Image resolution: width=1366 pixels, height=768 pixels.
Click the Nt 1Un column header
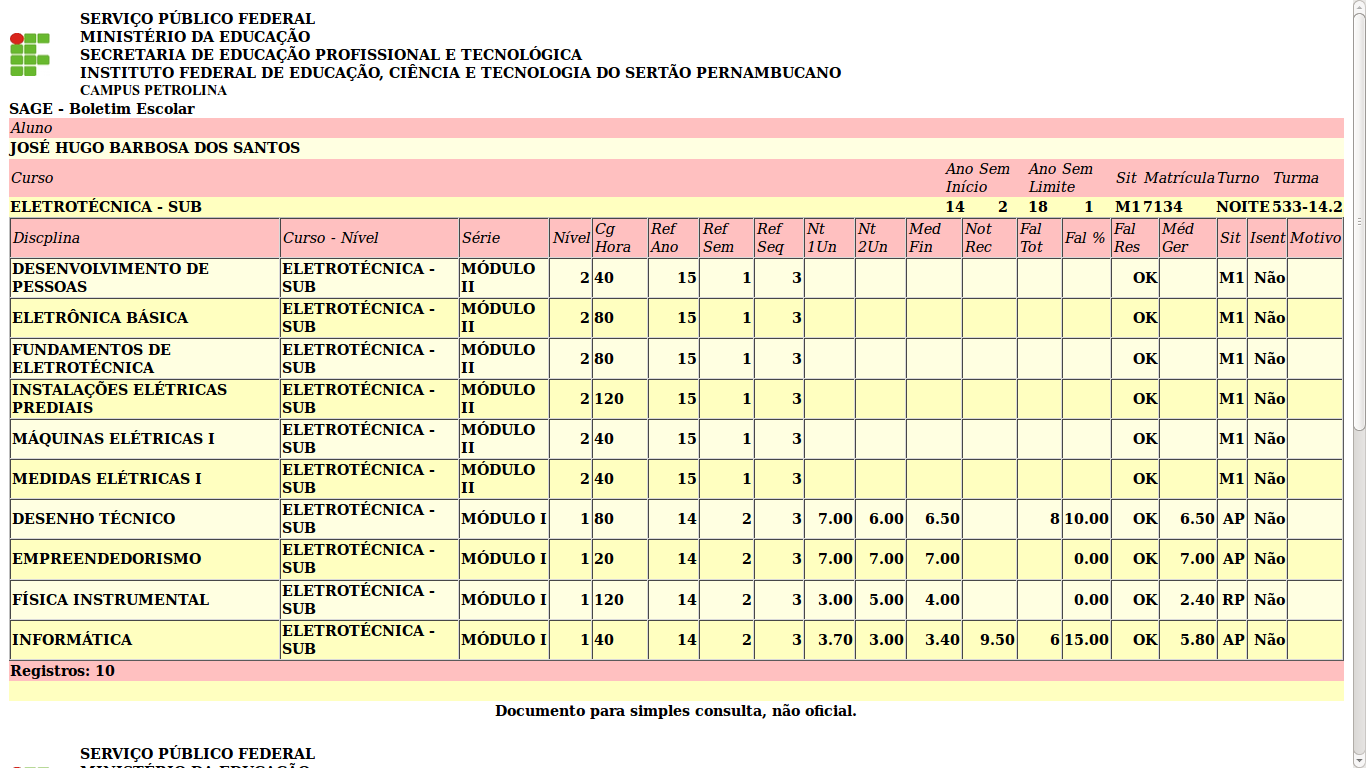click(x=829, y=238)
